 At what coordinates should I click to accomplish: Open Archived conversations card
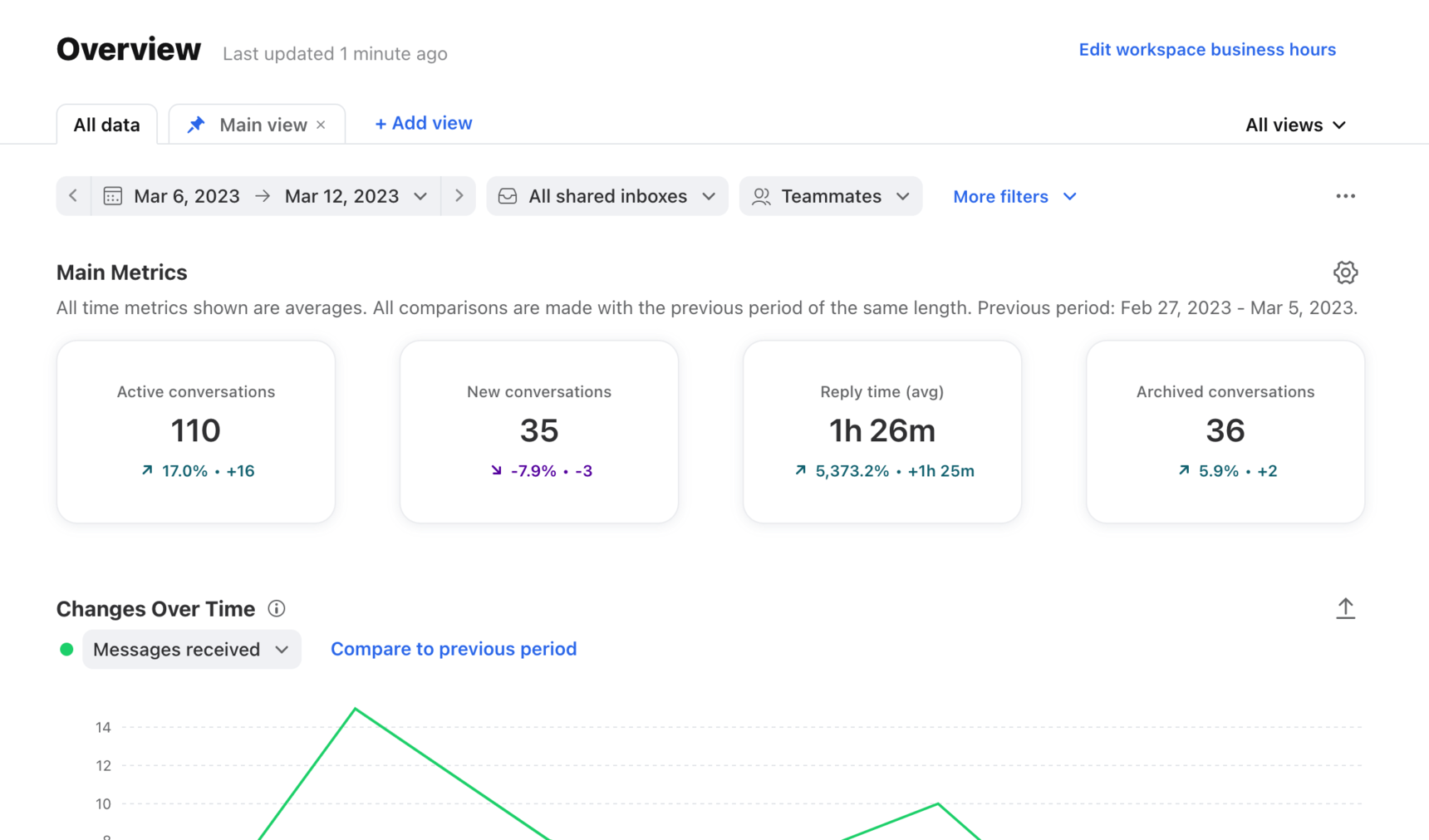pos(1225,432)
